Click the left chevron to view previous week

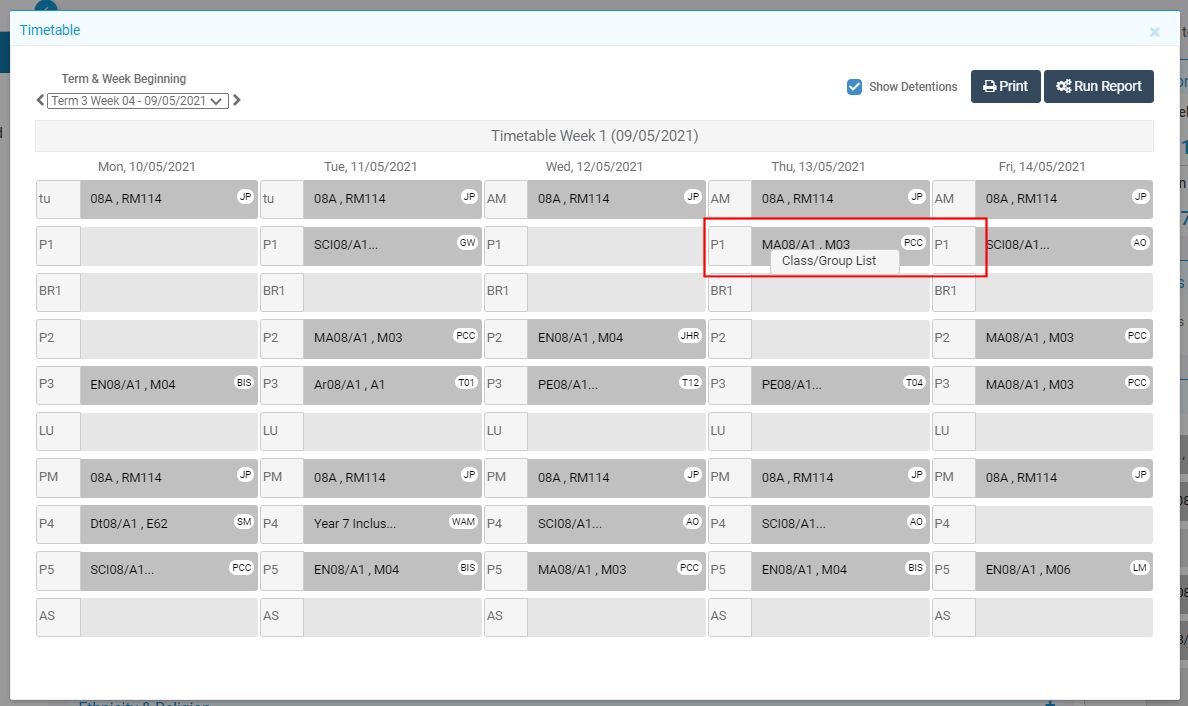41,100
